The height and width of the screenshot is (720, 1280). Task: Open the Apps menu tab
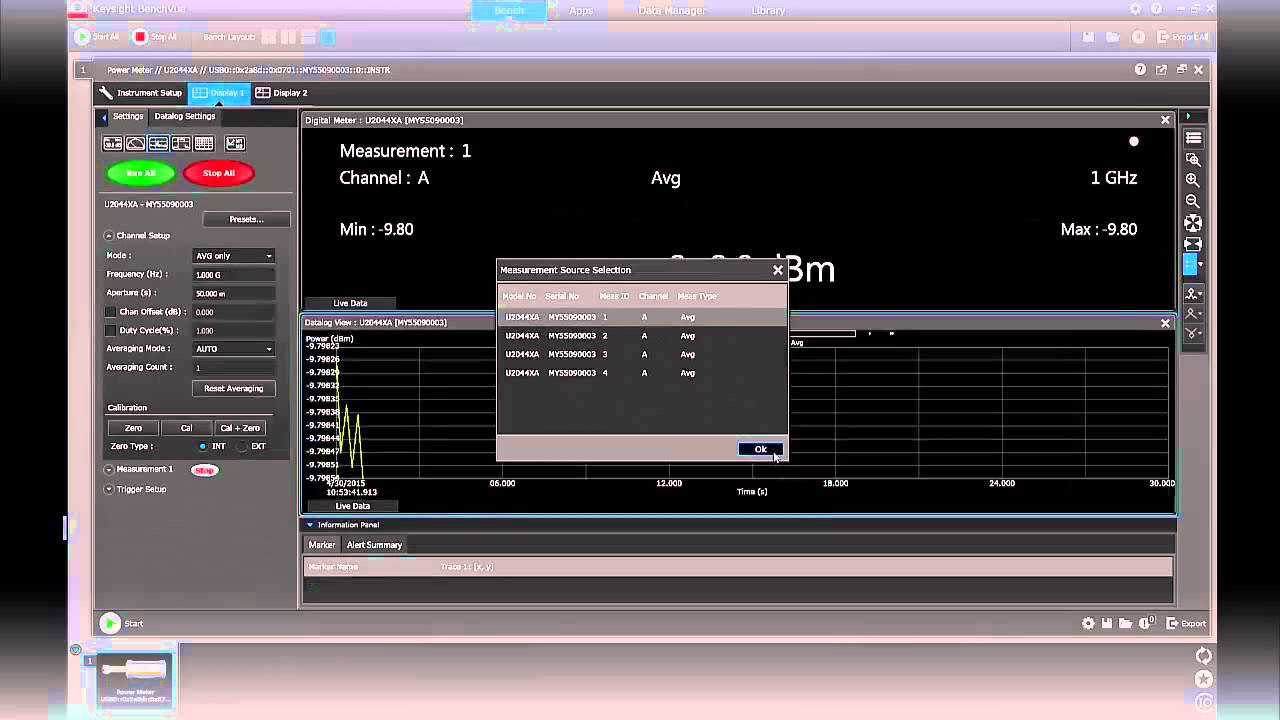tap(581, 11)
